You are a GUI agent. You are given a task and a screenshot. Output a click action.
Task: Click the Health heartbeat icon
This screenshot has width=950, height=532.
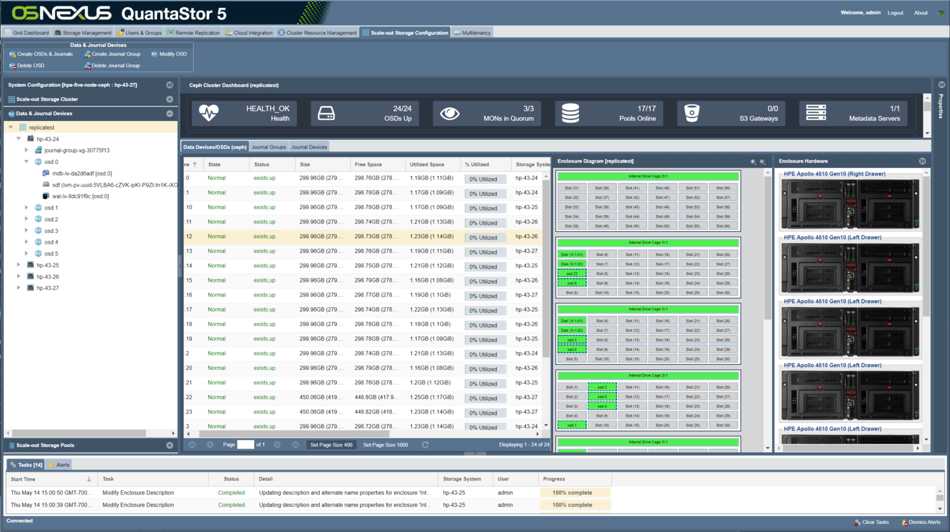tap(208, 113)
